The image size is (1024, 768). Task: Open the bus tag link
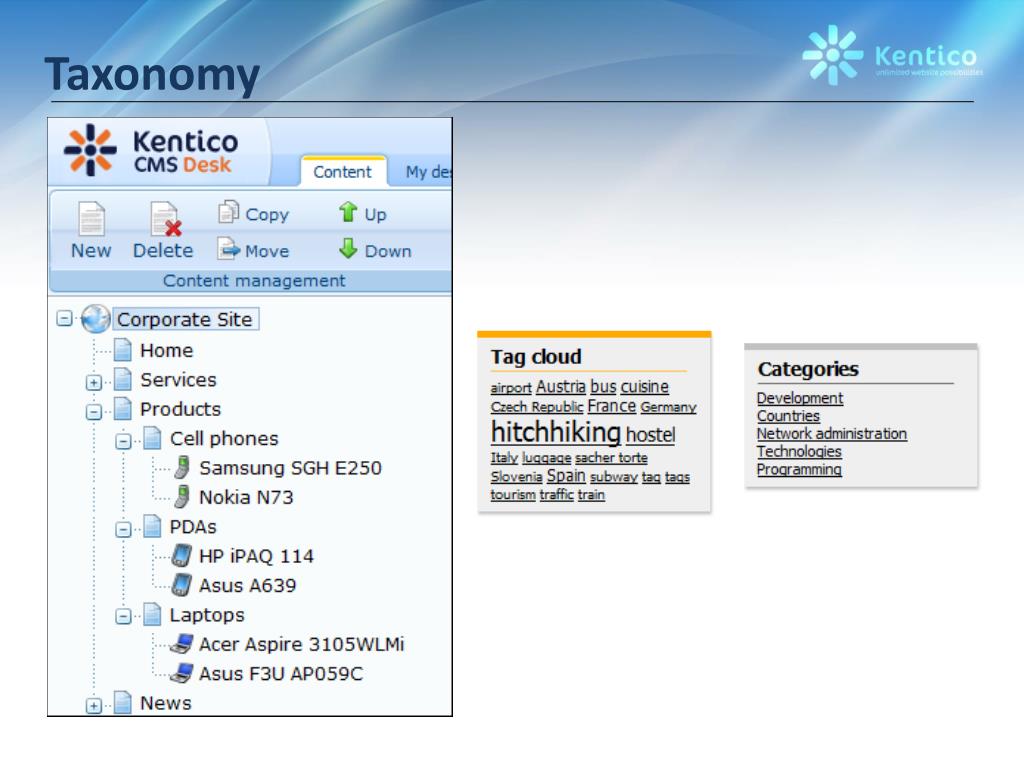point(603,387)
